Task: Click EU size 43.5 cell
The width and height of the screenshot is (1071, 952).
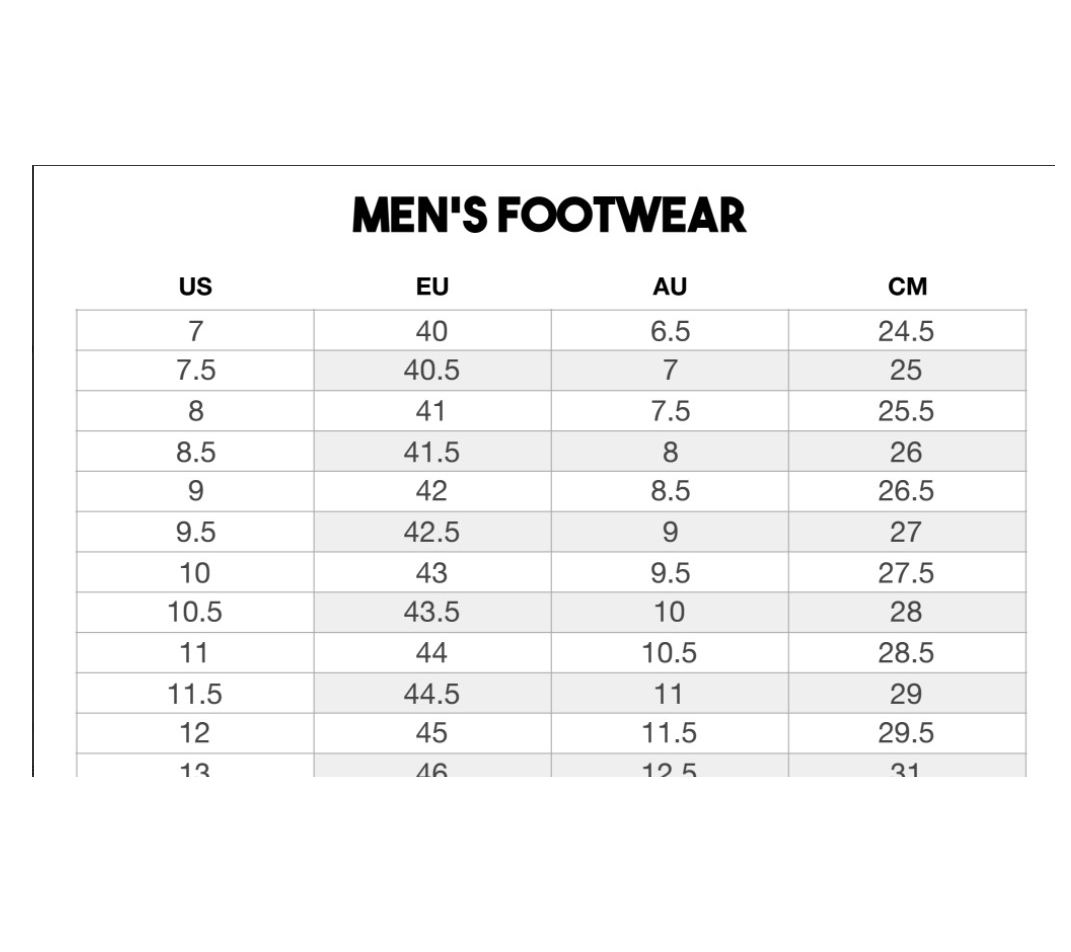Action: coord(432,612)
